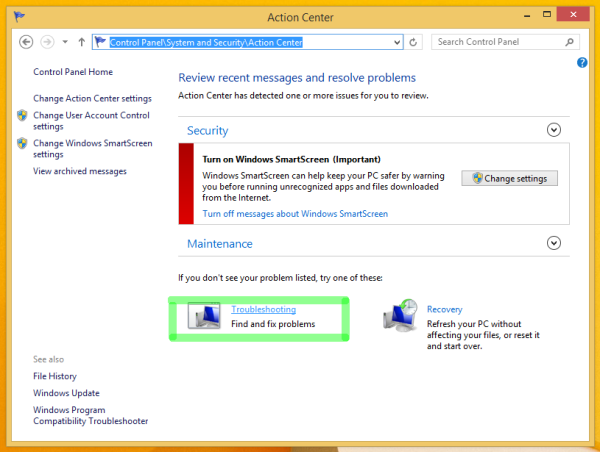
Task: Click the flag icon in address bar
Action: (x=100, y=41)
